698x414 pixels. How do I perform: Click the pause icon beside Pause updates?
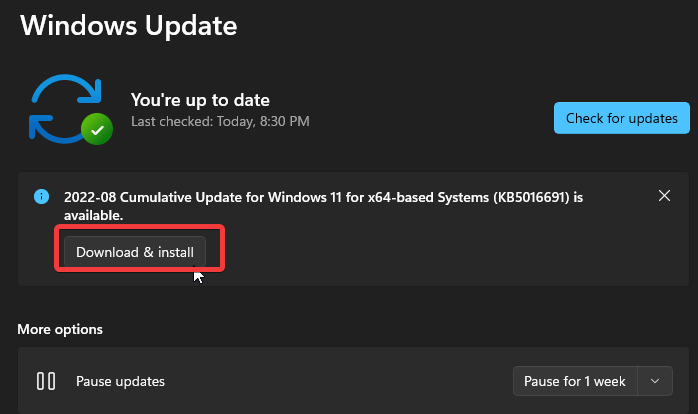(46, 381)
